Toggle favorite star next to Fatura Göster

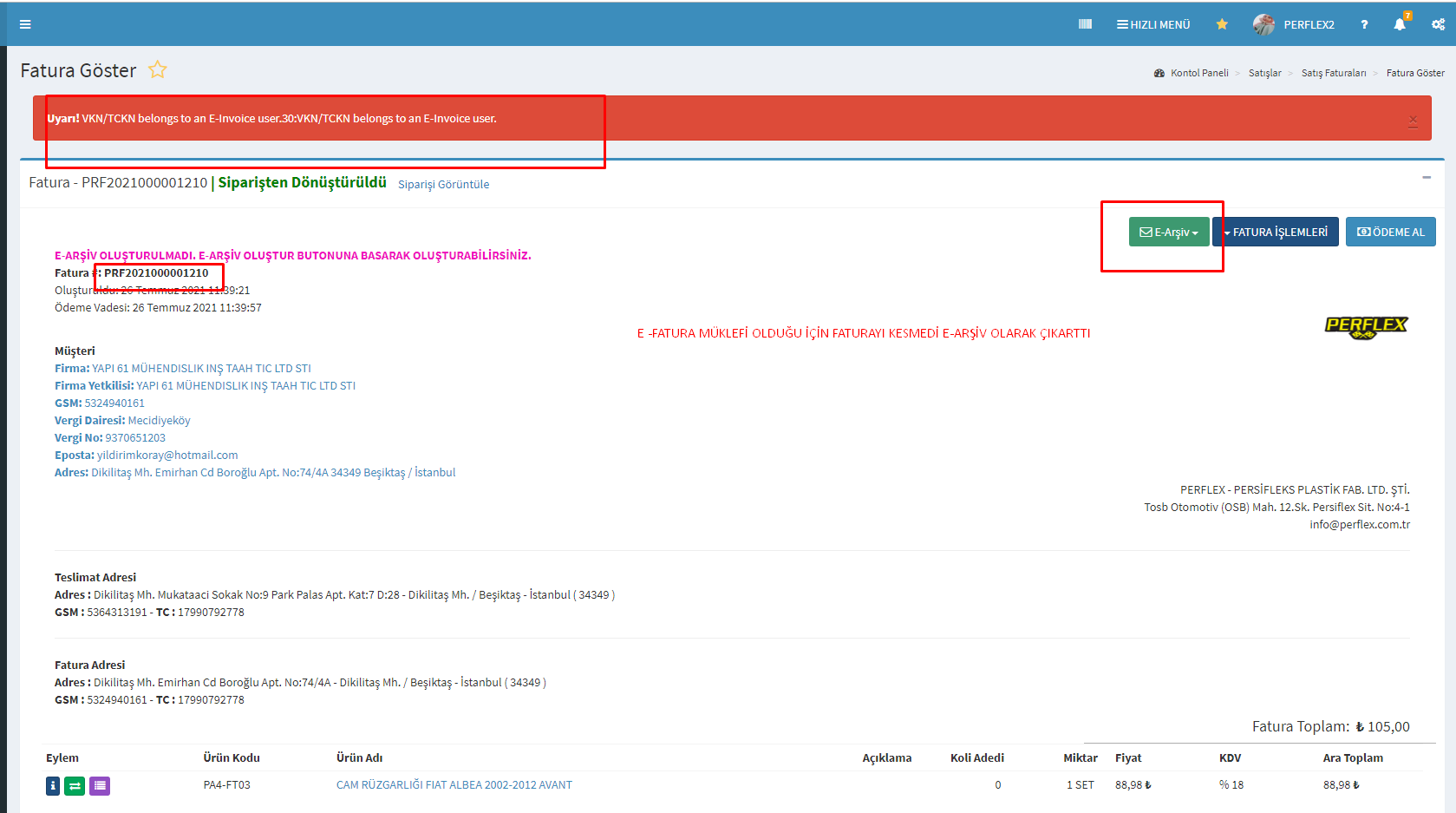pos(157,70)
